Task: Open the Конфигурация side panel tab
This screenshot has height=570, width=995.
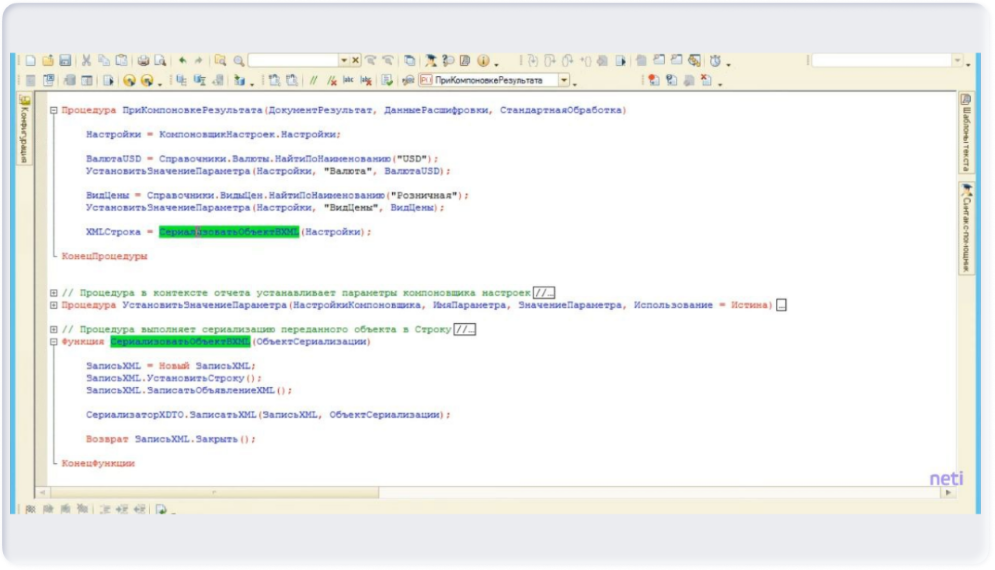Action: point(25,130)
